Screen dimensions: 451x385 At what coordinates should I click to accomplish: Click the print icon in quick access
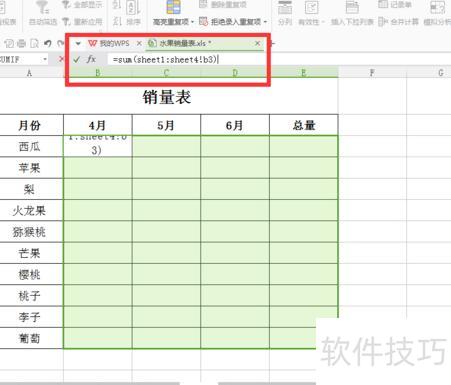point(21,43)
